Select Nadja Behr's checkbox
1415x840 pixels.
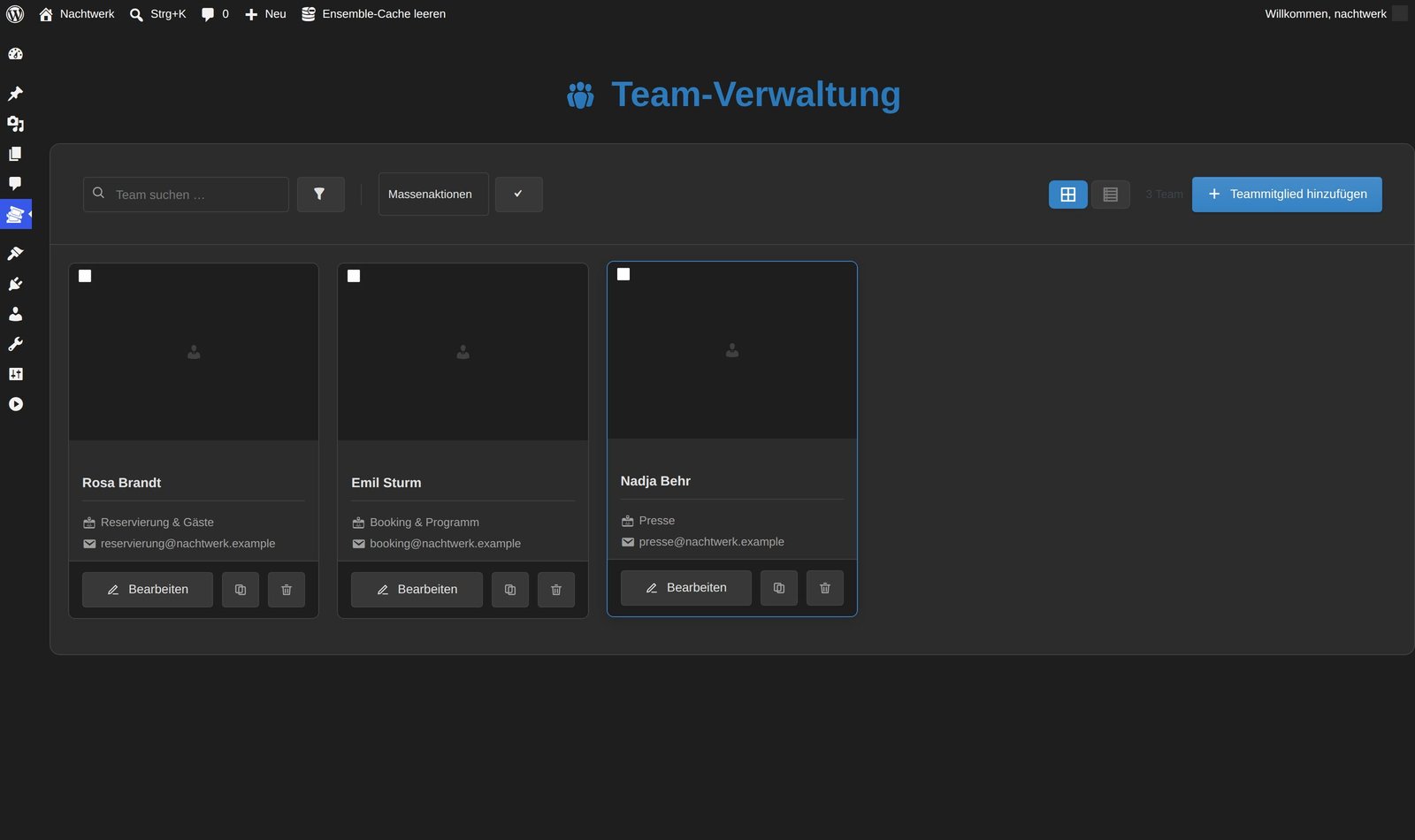[x=623, y=274]
